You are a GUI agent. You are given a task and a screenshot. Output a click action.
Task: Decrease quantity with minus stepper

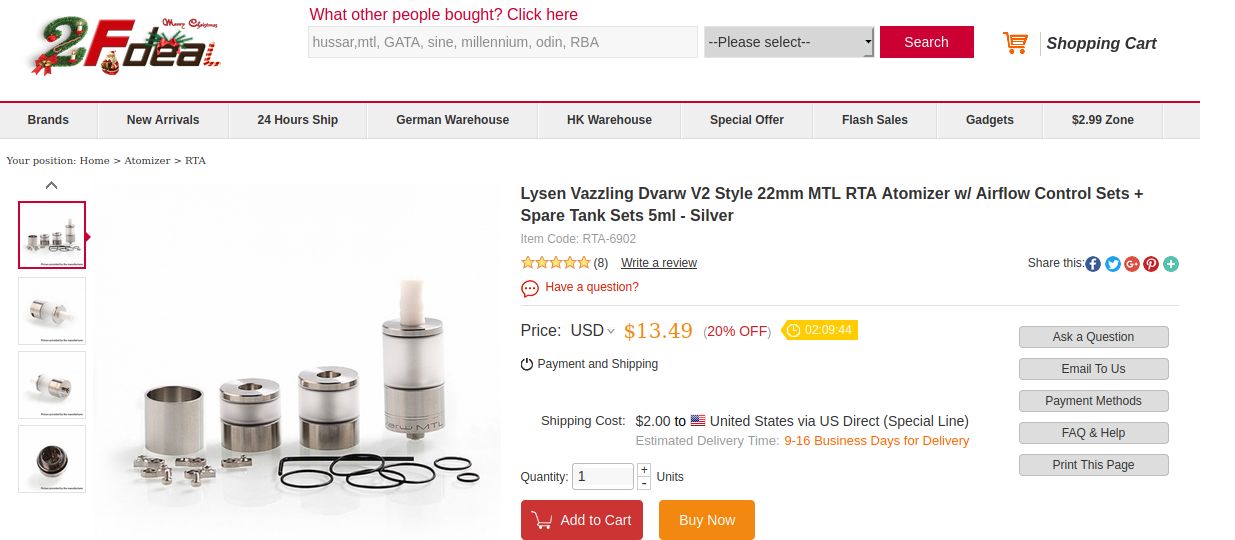tap(644, 483)
